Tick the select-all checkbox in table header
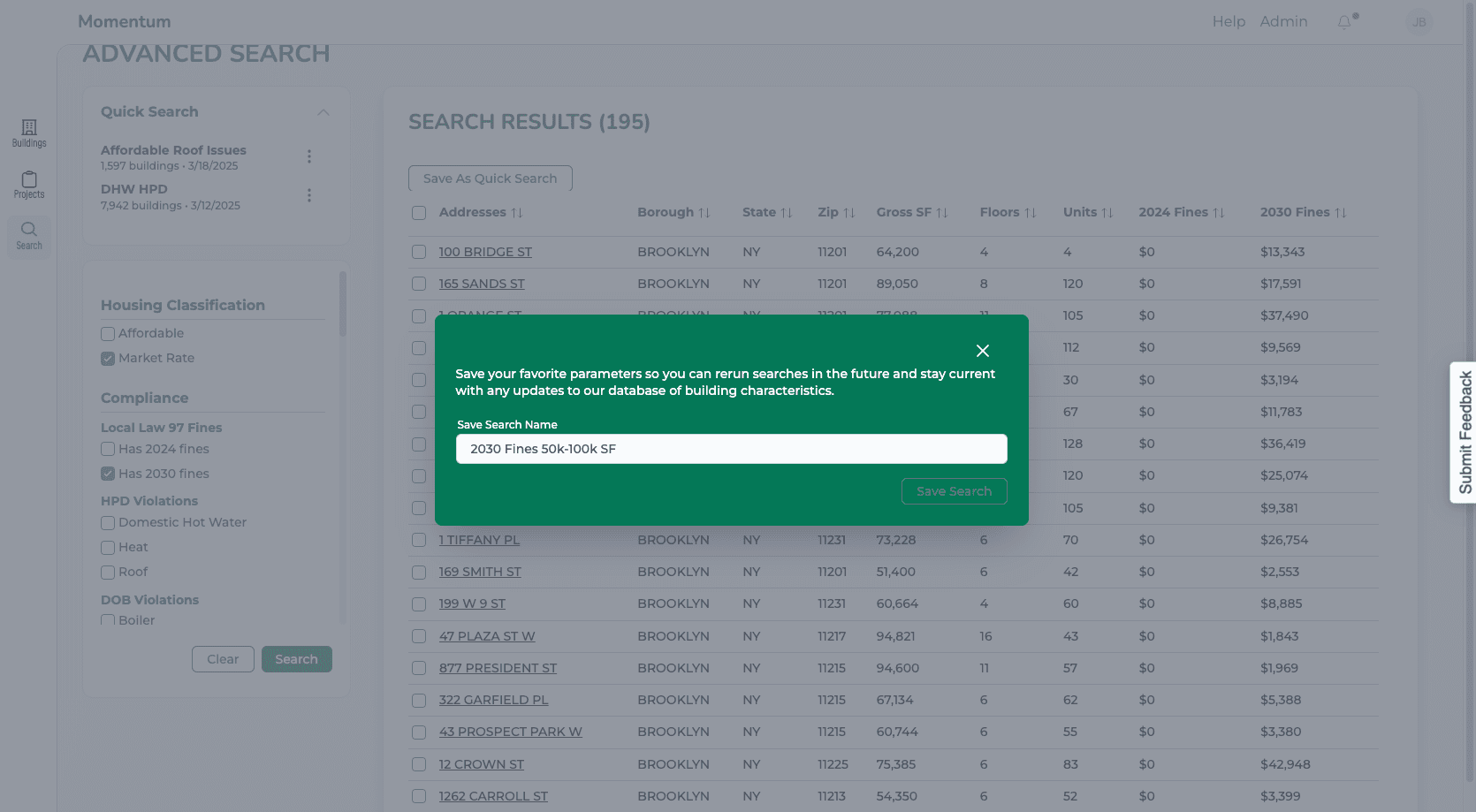Viewport: 1476px width, 812px height. click(419, 213)
